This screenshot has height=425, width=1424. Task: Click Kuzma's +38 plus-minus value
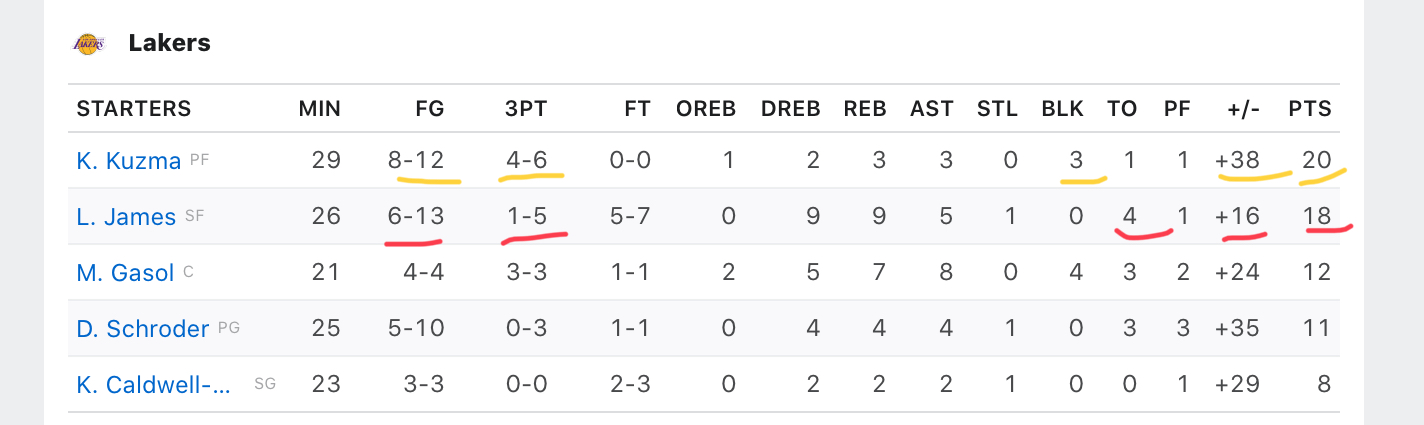(1238, 160)
